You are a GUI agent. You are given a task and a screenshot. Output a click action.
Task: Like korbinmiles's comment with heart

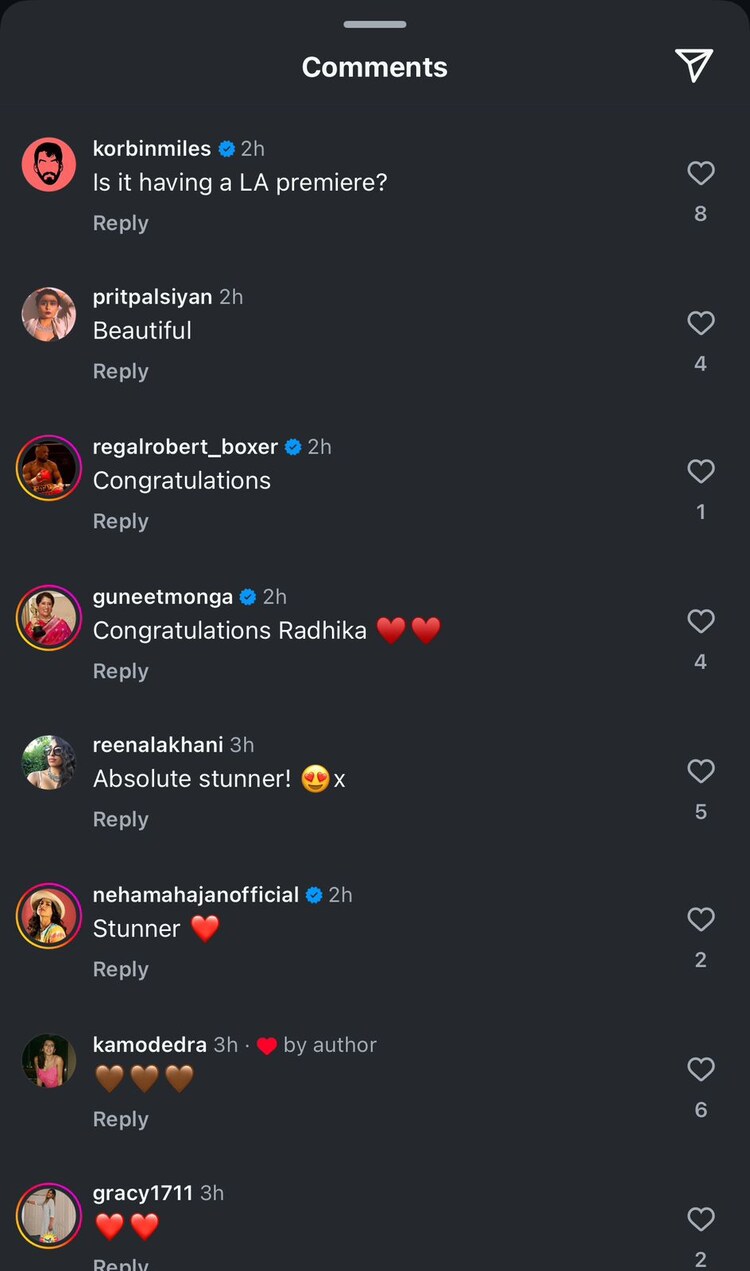[x=701, y=174]
